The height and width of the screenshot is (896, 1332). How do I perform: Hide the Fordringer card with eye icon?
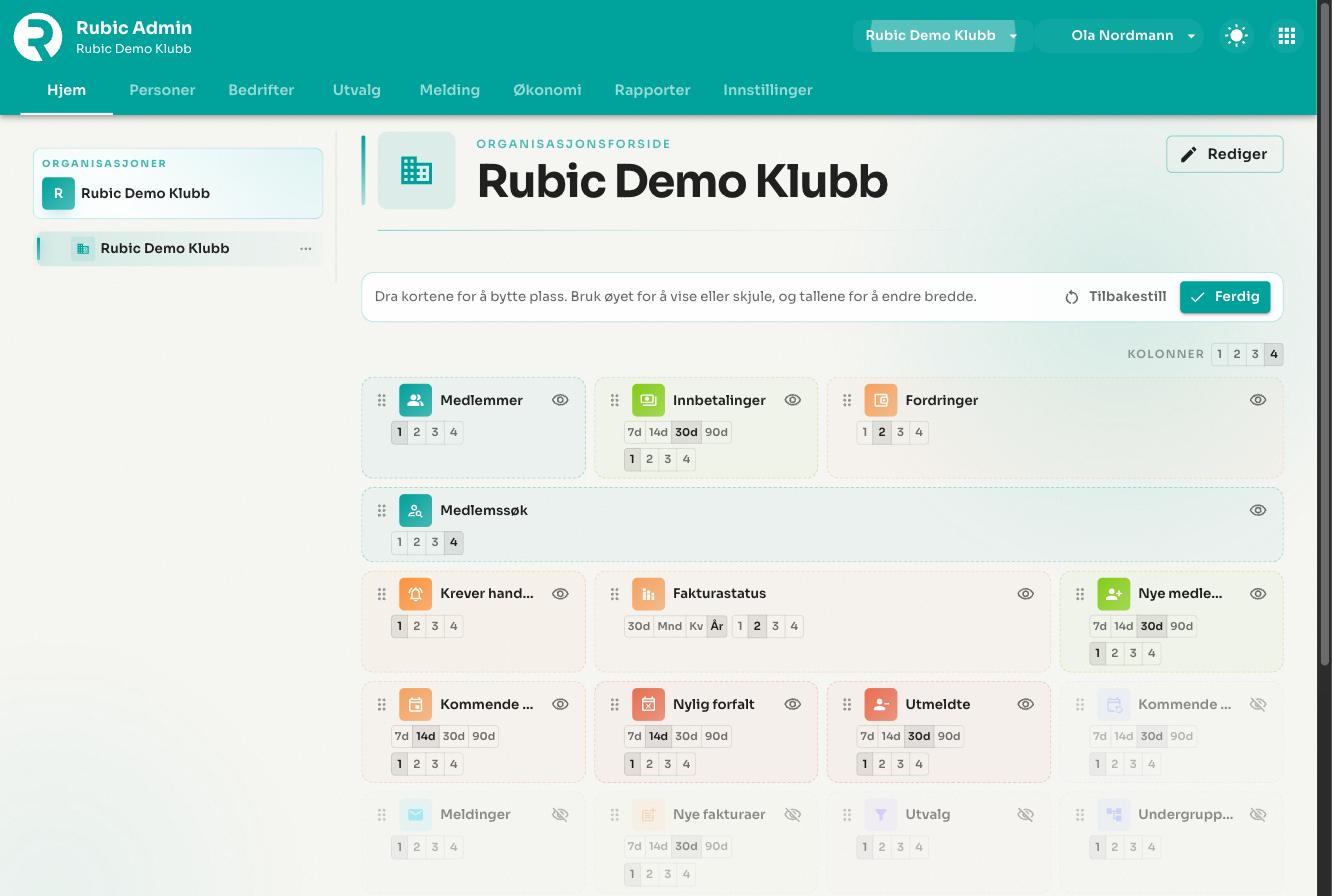(1258, 400)
